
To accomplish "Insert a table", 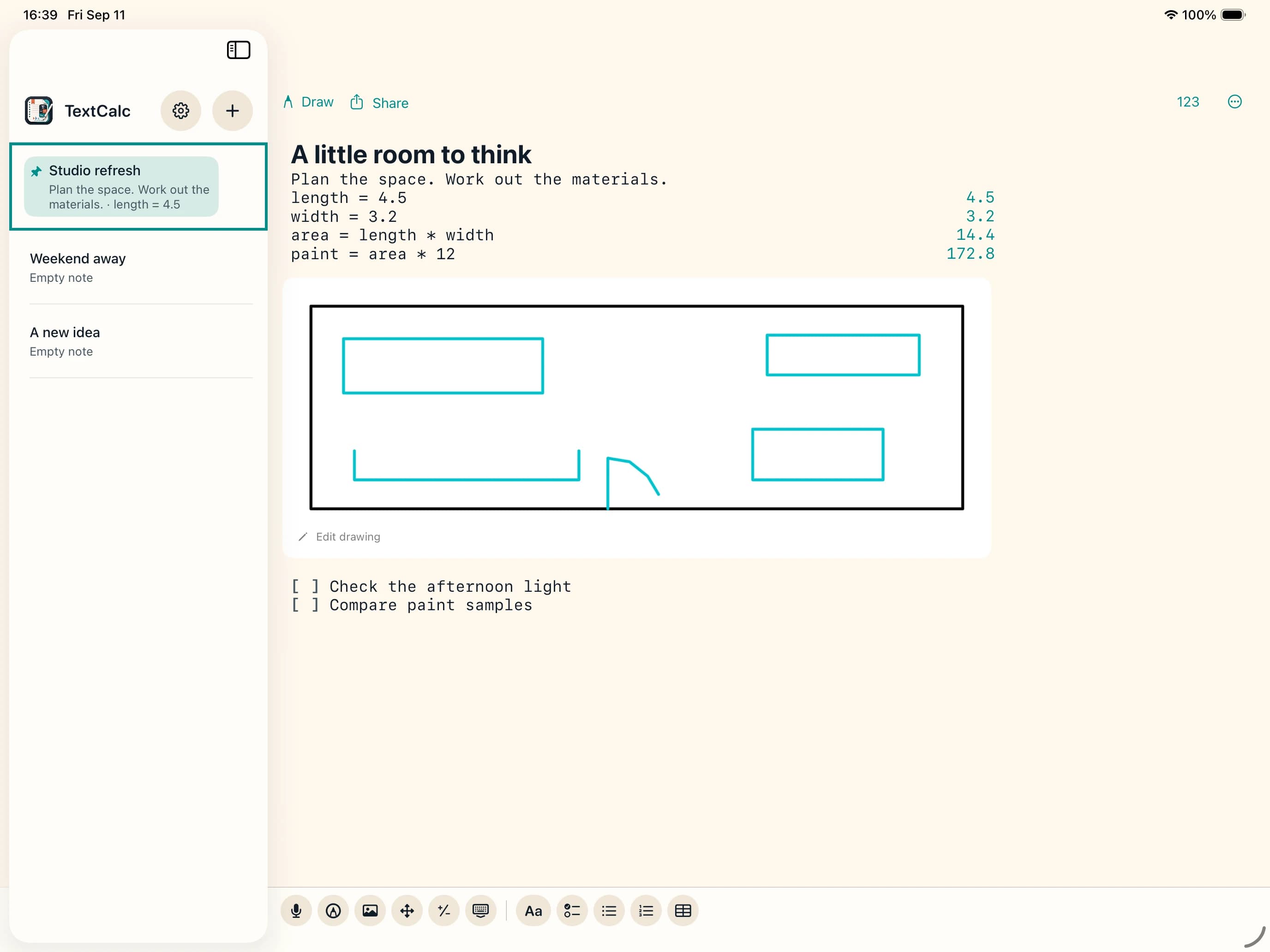I will [x=683, y=910].
